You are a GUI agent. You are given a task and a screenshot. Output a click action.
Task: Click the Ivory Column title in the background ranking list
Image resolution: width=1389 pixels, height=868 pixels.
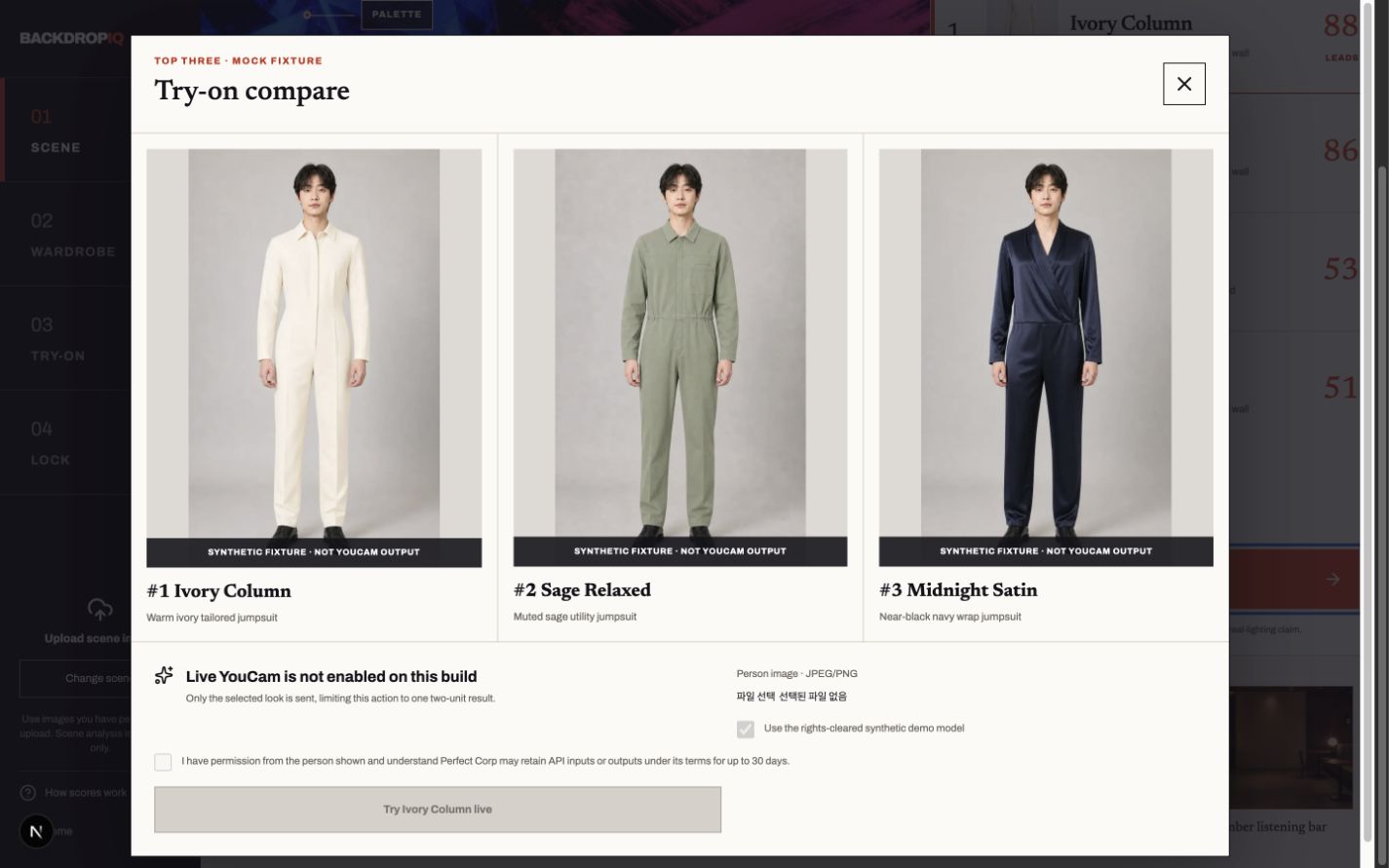pos(1131,22)
